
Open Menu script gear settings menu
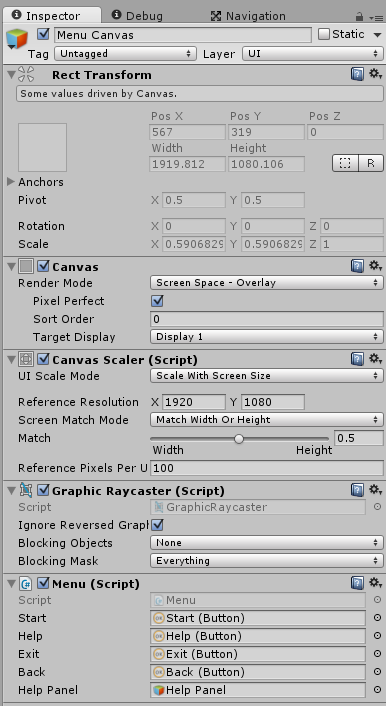pos(375,583)
